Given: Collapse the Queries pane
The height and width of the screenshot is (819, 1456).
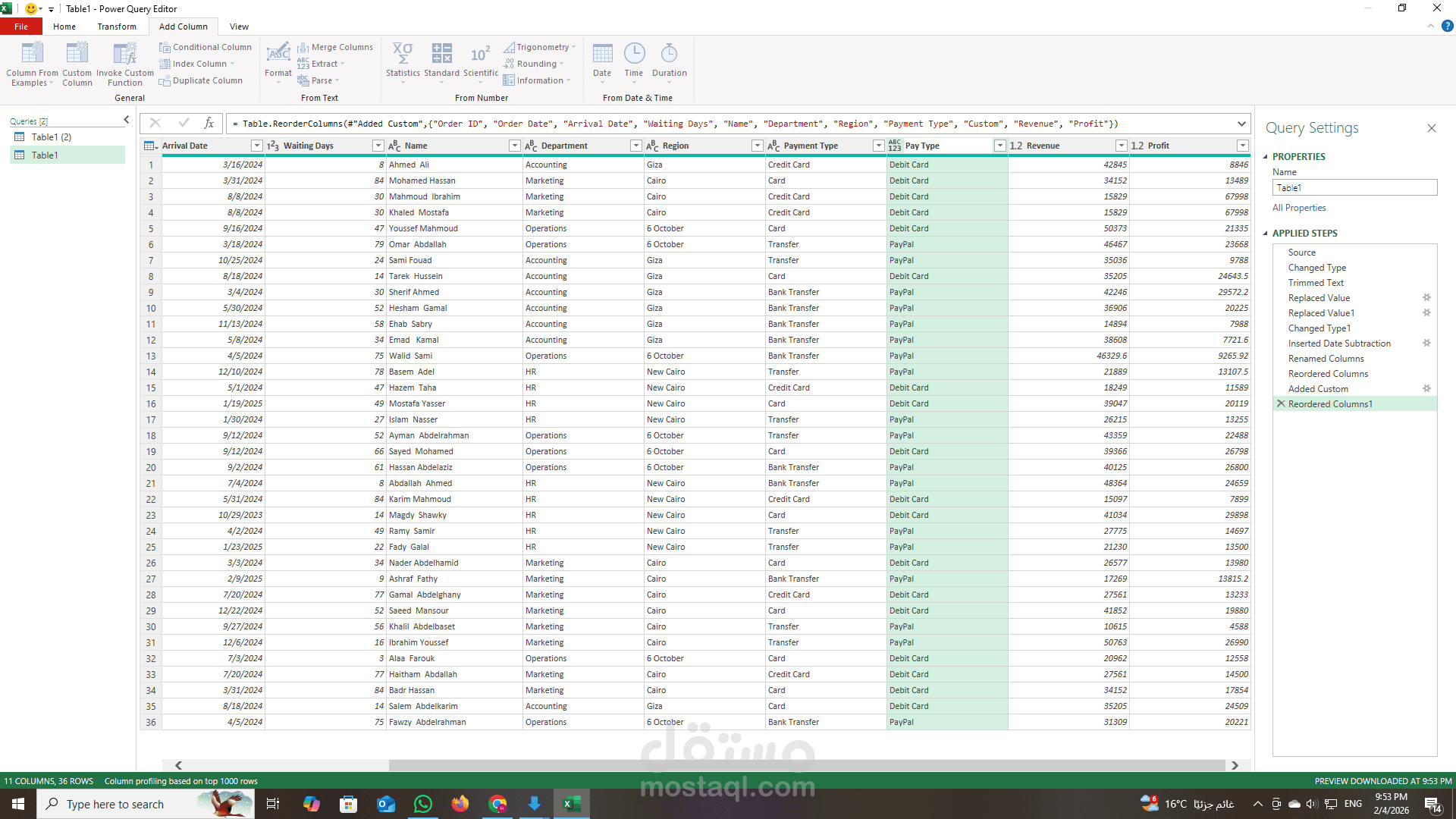Looking at the screenshot, I should [127, 120].
